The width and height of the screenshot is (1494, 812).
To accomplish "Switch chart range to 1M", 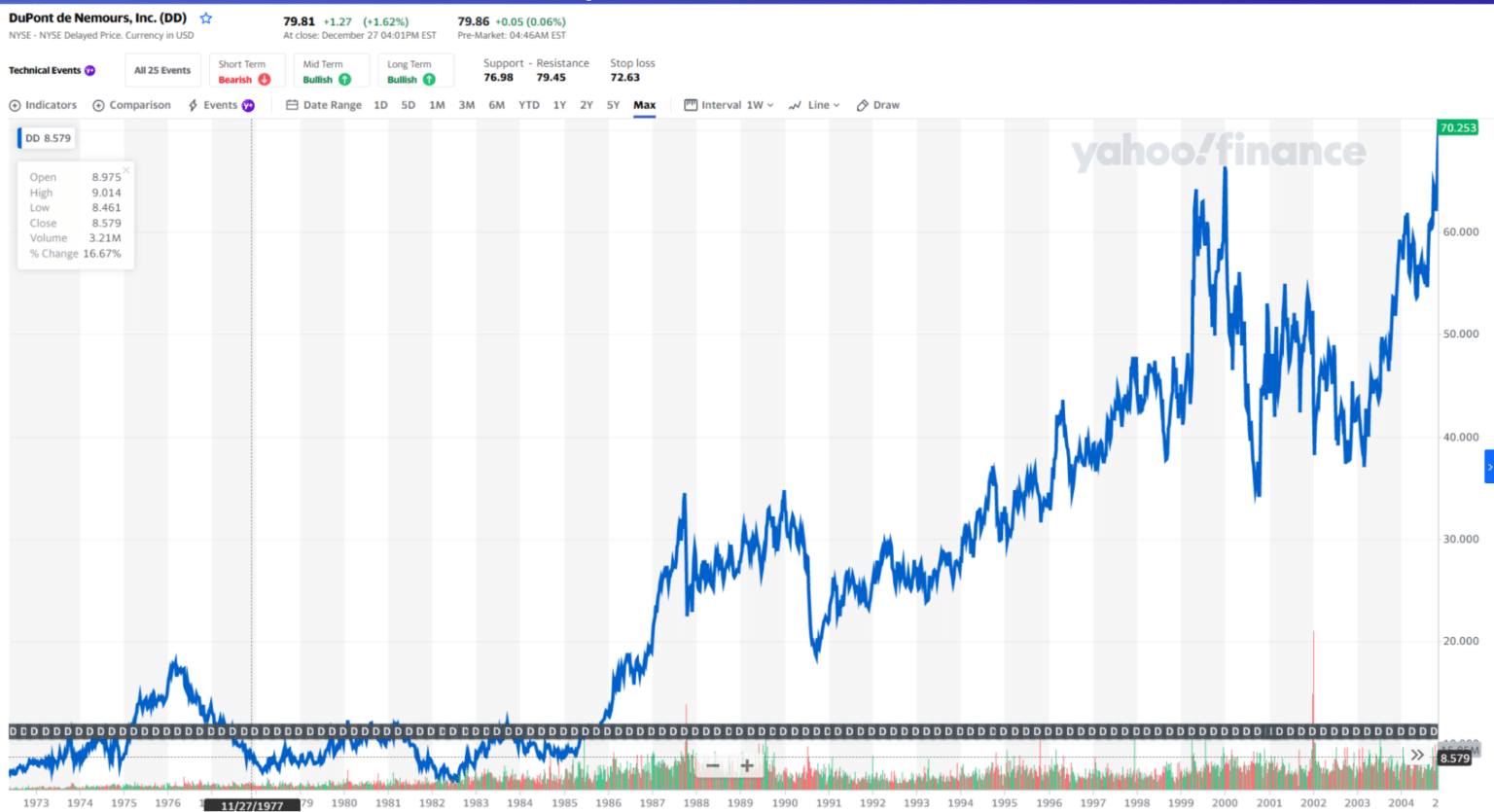I will 437,105.
